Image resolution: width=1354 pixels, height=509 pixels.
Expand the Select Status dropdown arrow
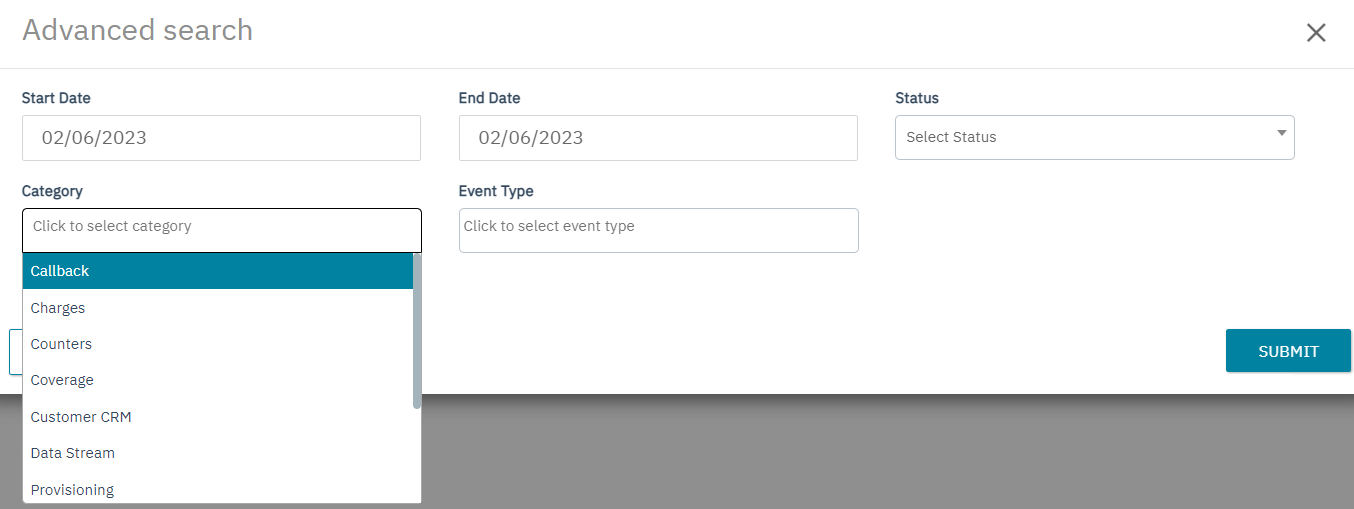(1281, 133)
